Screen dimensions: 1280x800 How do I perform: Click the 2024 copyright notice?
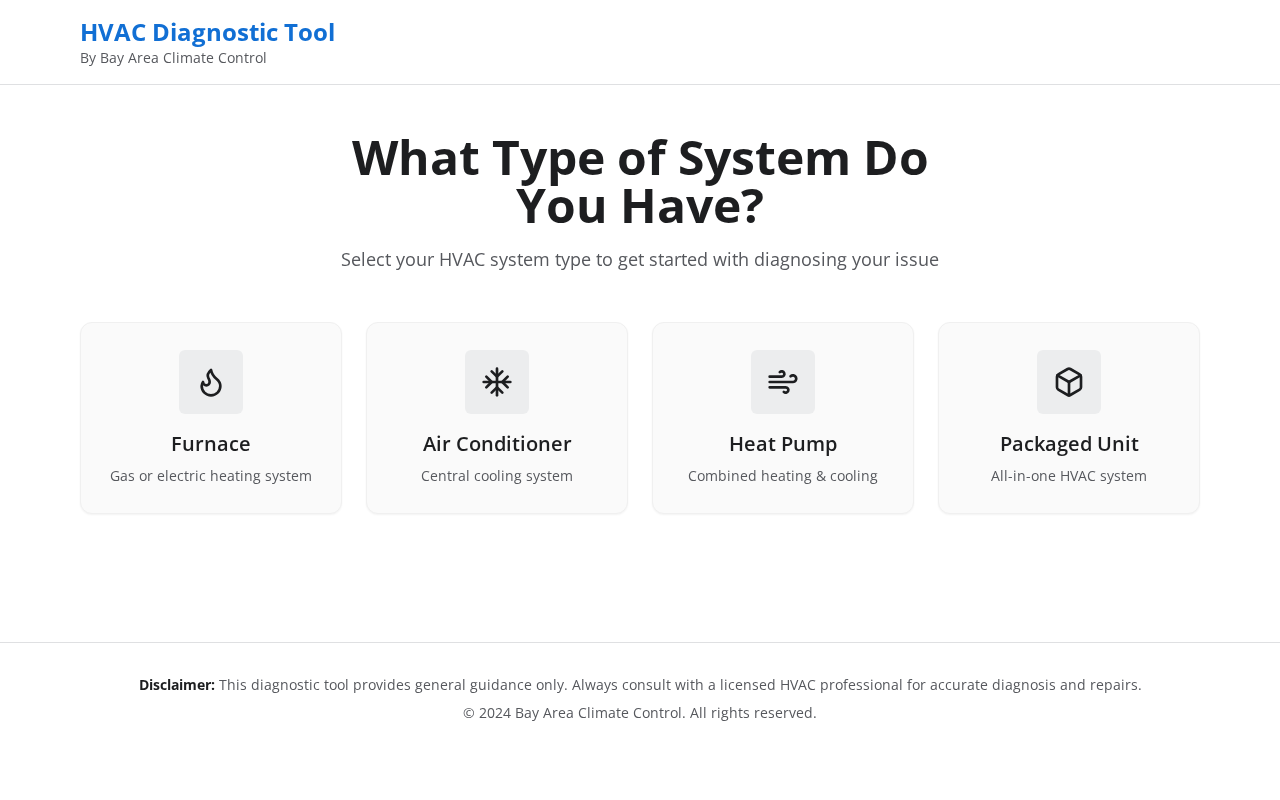(640, 713)
